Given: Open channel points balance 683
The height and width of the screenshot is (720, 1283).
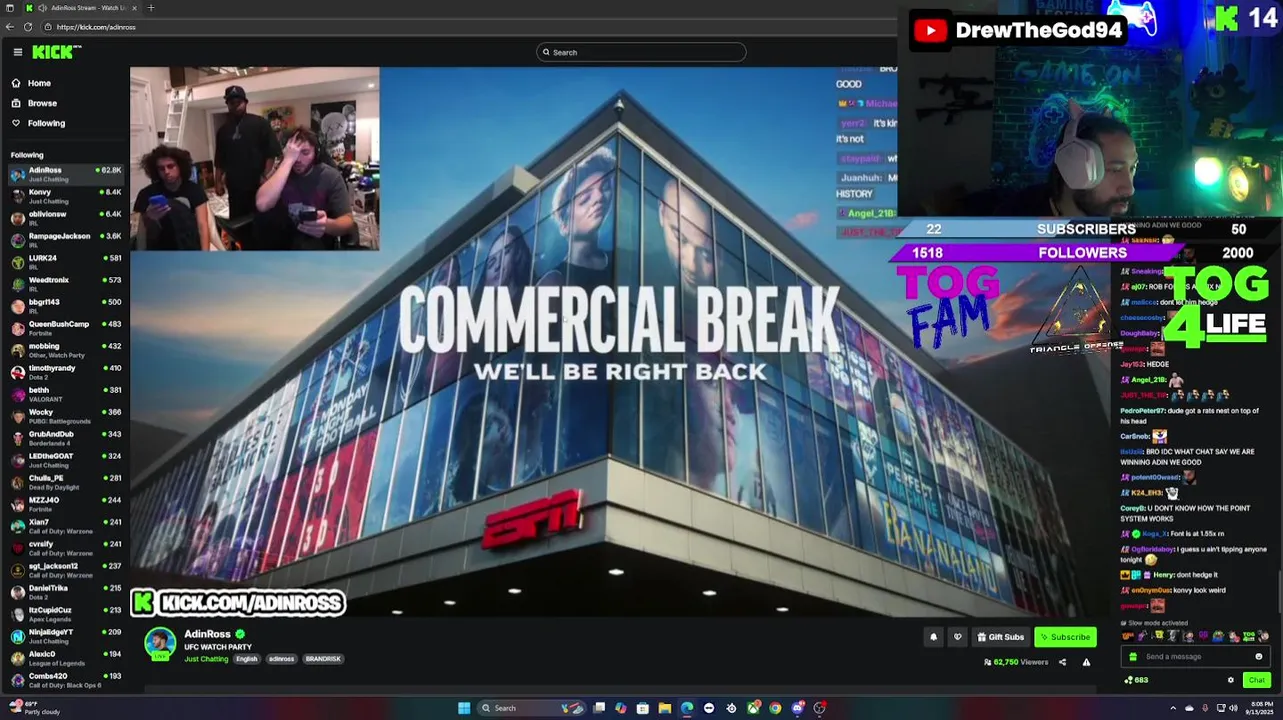Looking at the screenshot, I should click(1137, 680).
